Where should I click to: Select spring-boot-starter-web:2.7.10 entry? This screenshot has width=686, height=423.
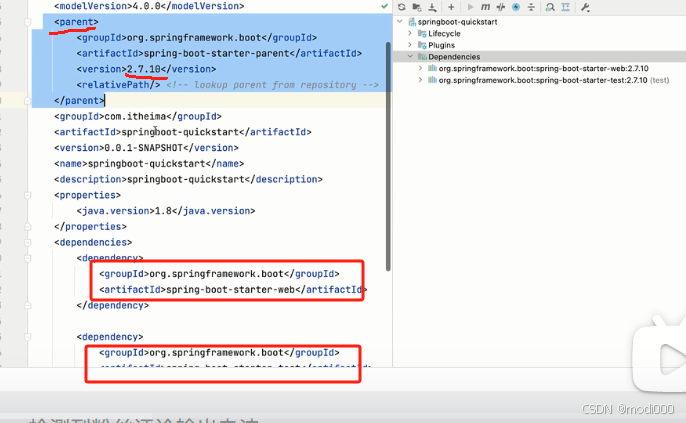point(543,69)
